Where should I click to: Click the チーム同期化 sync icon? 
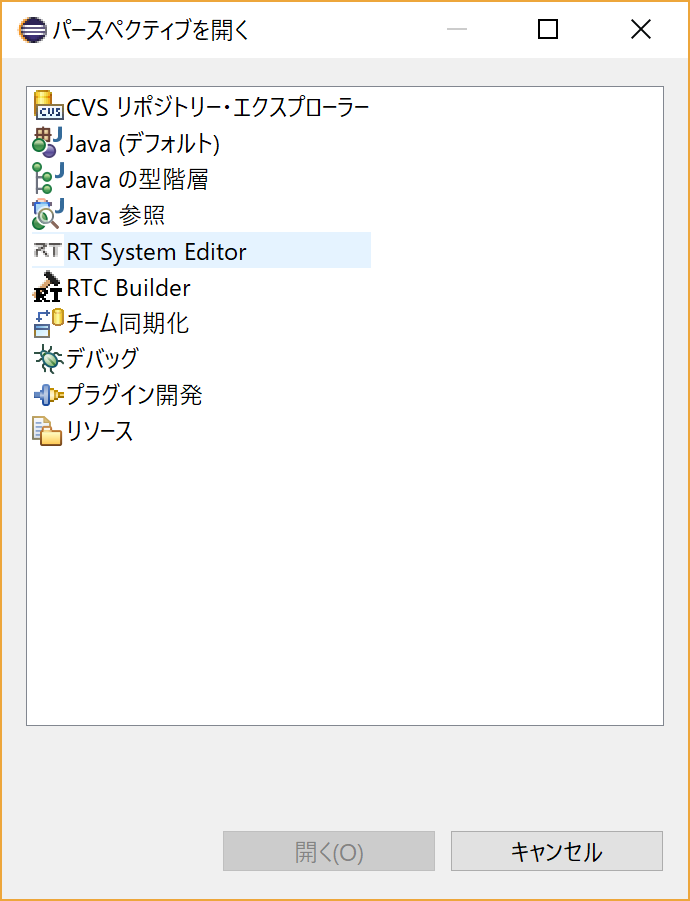[48, 323]
